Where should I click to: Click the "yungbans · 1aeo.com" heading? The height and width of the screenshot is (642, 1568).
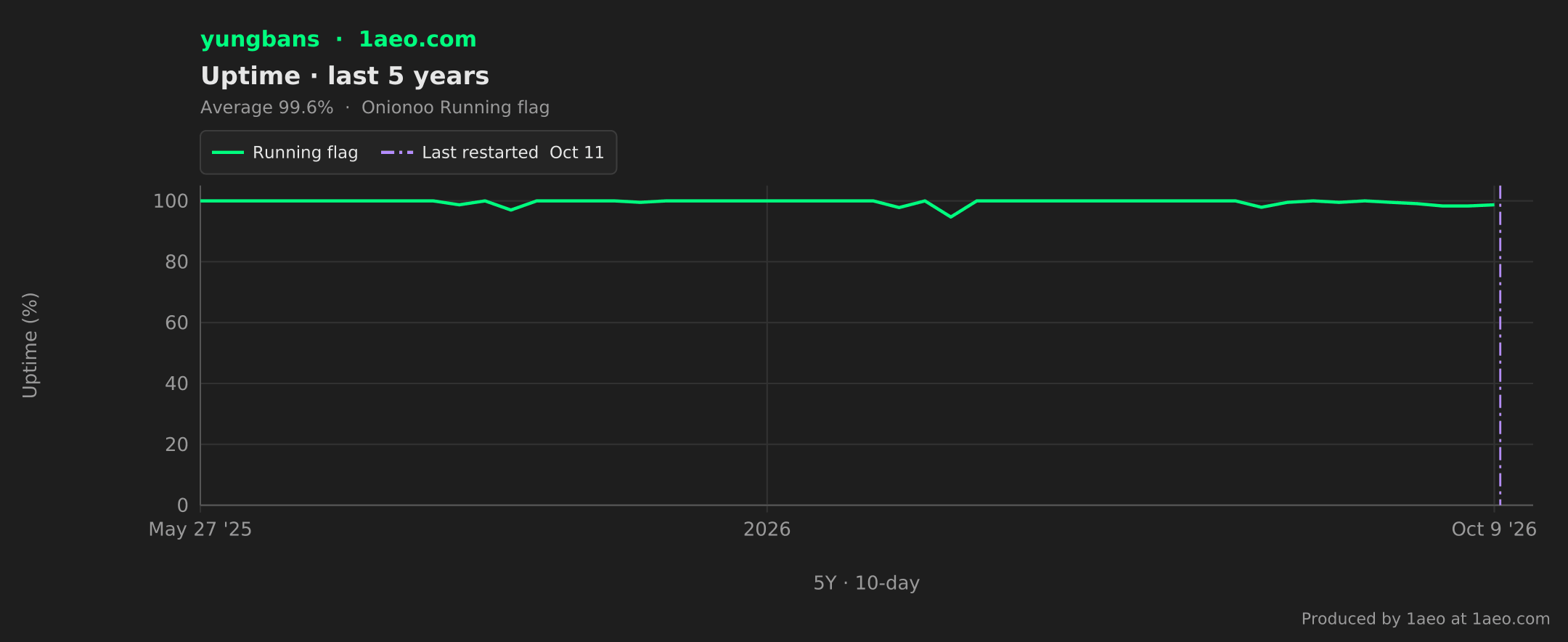pos(338,39)
